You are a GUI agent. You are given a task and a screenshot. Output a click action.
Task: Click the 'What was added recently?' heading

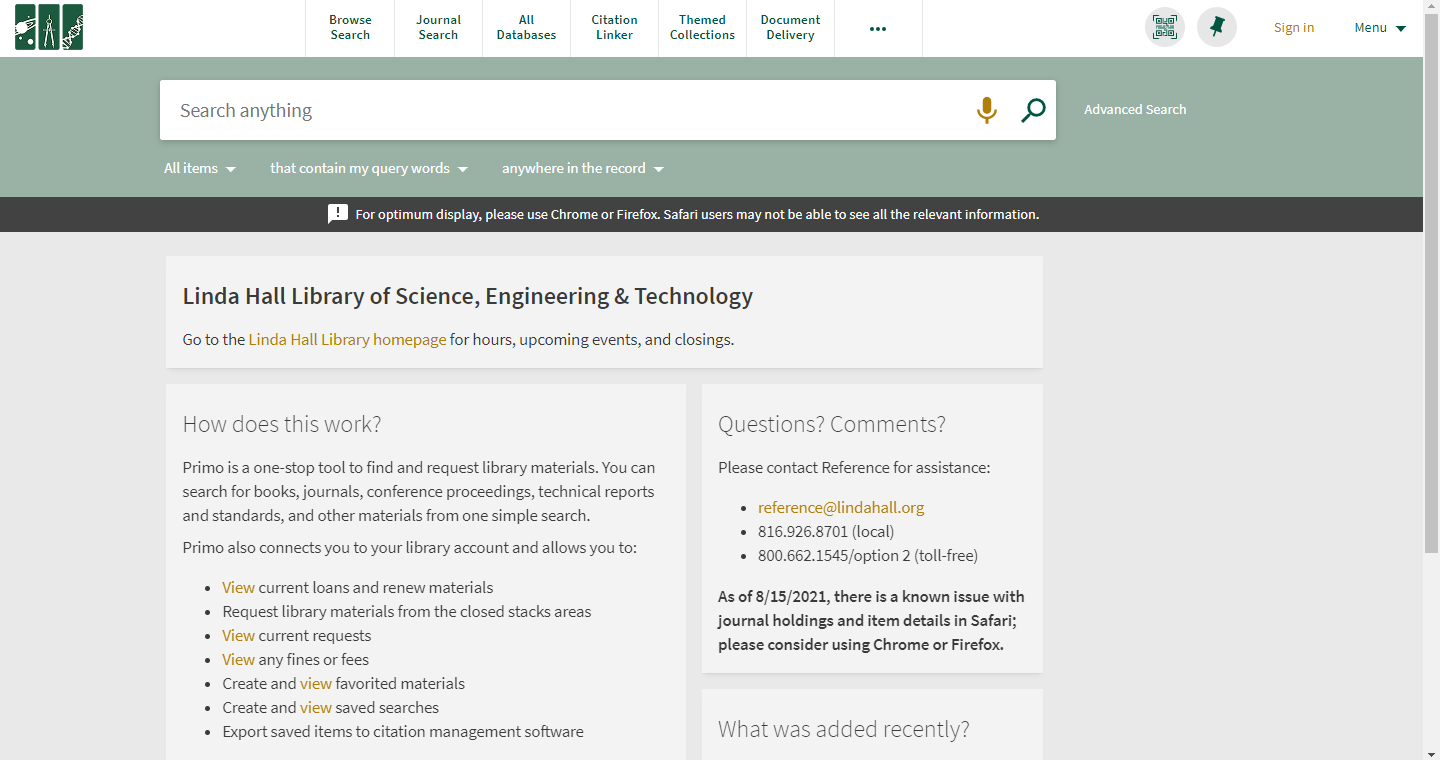[x=844, y=730]
